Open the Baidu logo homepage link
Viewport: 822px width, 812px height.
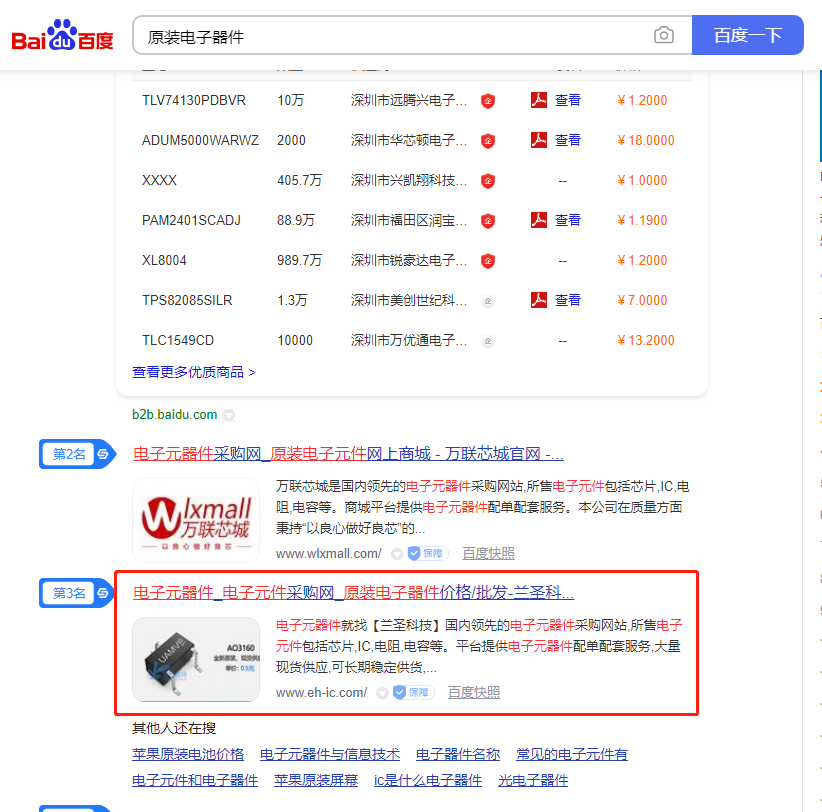tap(62, 35)
